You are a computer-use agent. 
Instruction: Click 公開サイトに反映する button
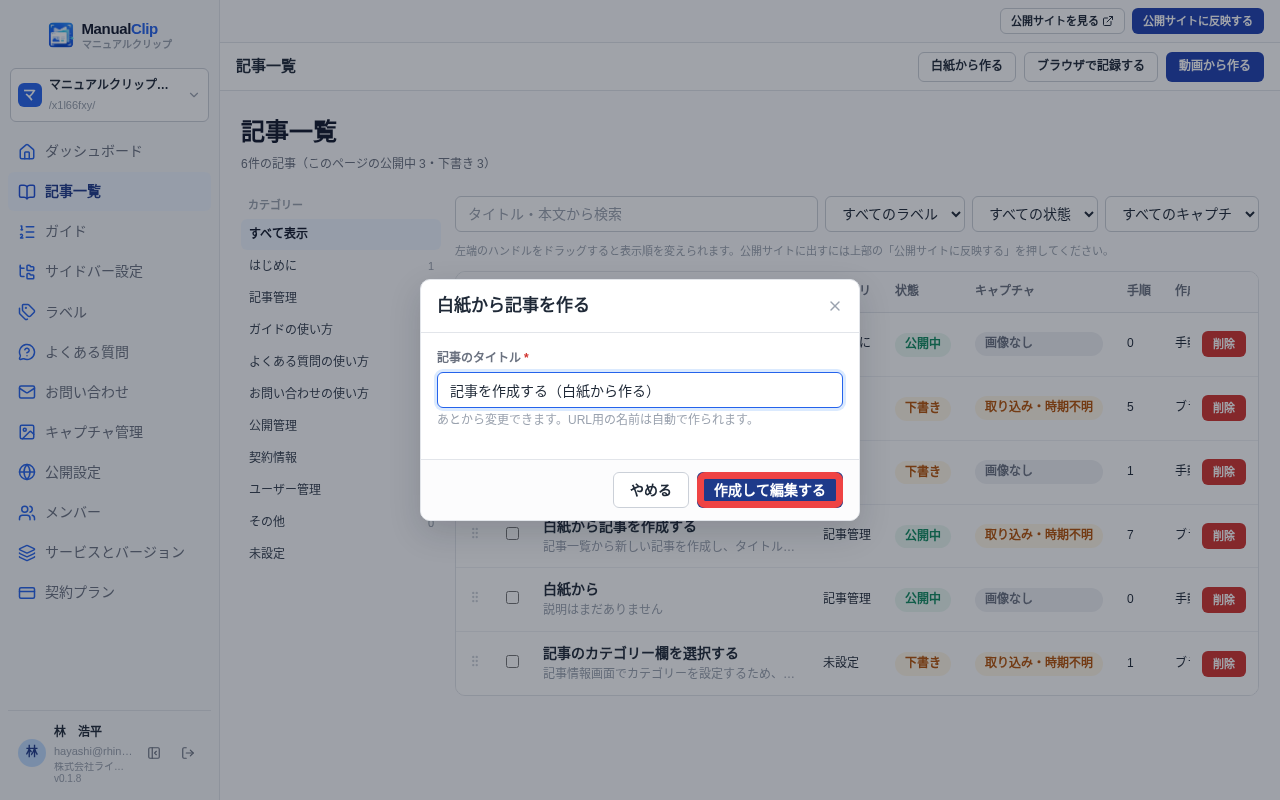click(x=1198, y=21)
